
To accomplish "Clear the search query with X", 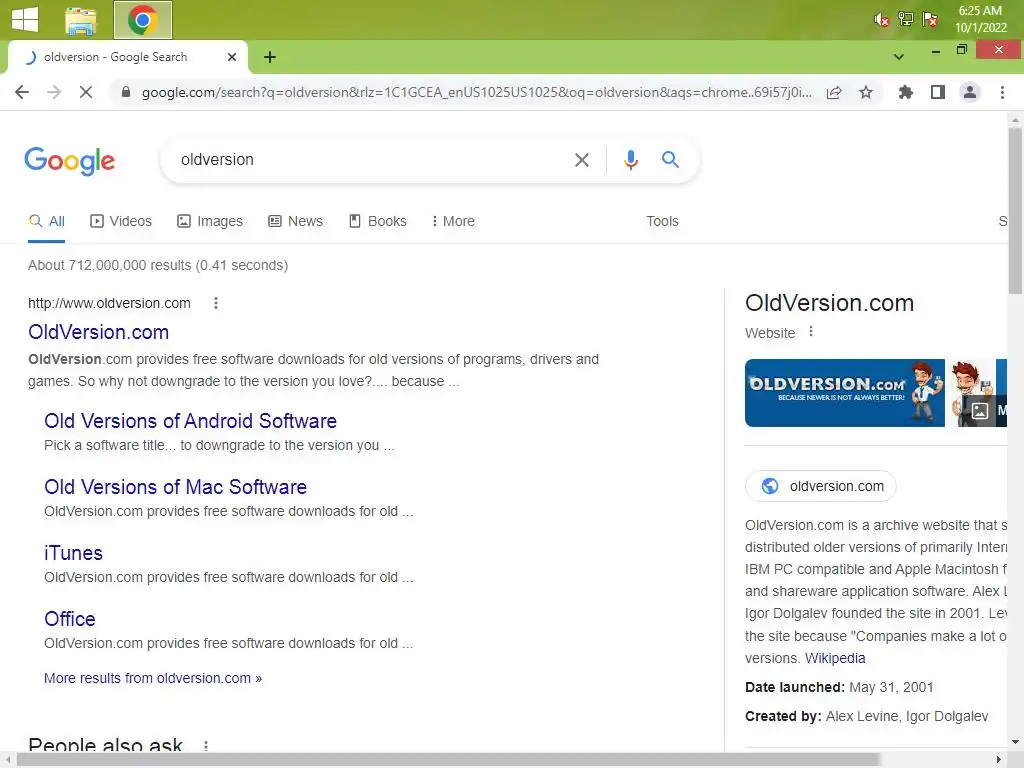I will pyautogui.click(x=582, y=159).
